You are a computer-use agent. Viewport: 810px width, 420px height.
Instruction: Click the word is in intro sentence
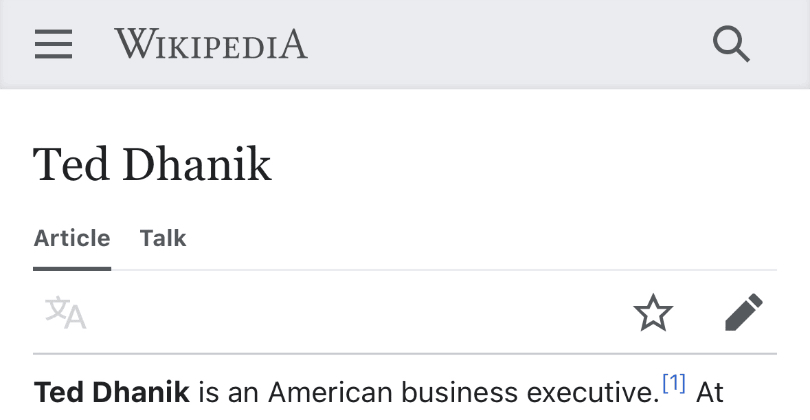tap(208, 392)
